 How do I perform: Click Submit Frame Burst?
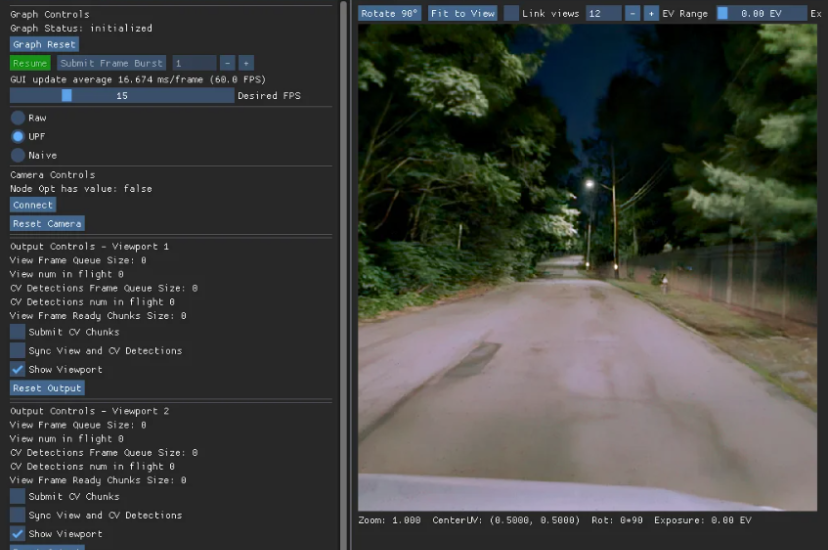coord(111,63)
